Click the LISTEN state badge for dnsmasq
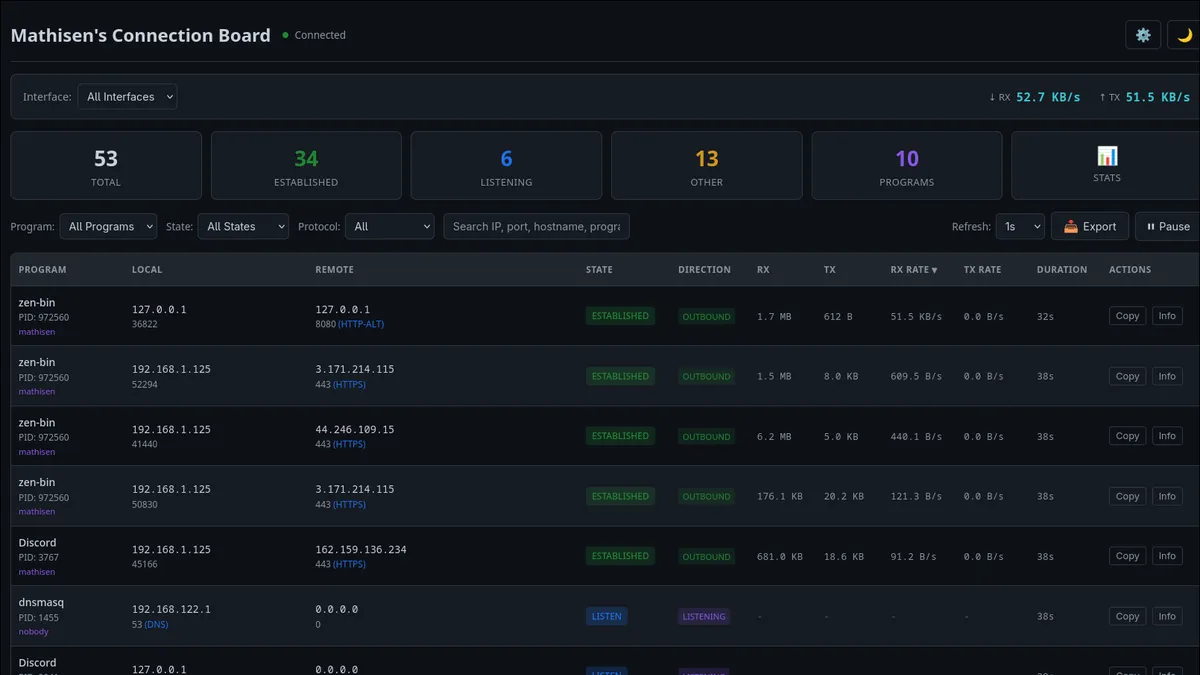The image size is (1200, 675). coord(606,616)
